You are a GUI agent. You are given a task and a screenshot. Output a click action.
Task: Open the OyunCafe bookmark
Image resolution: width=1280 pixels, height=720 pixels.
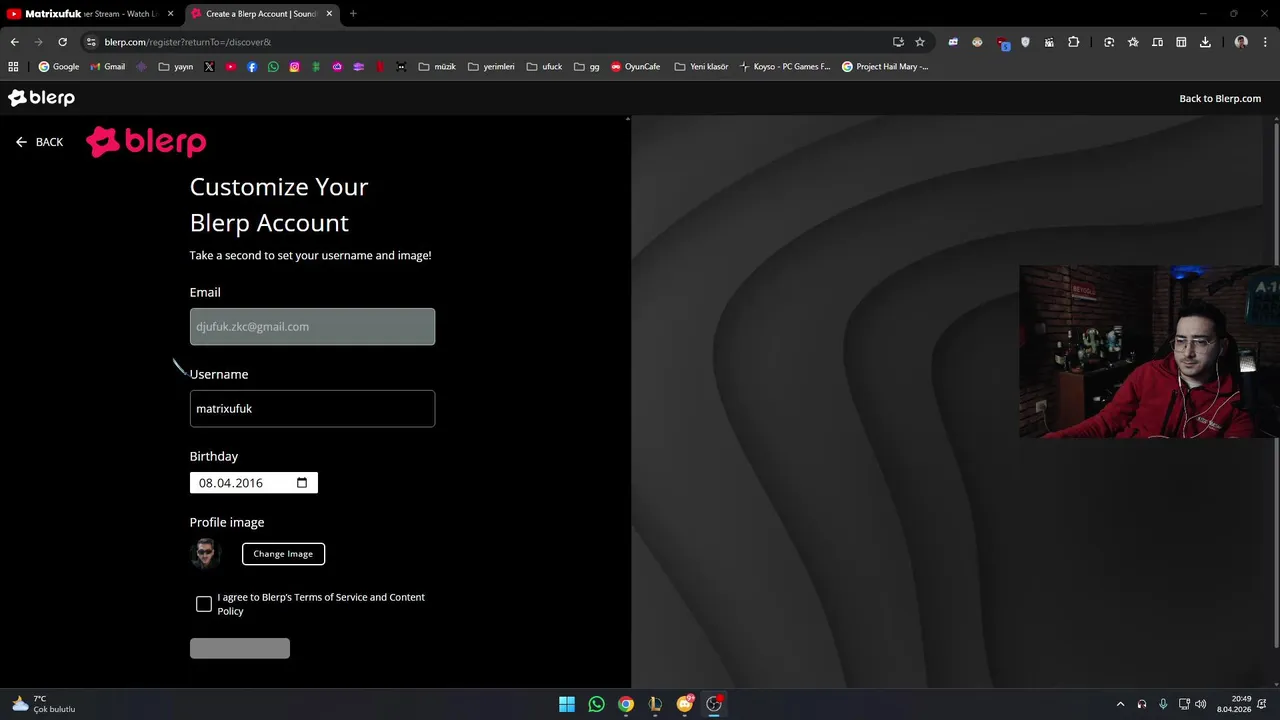click(x=636, y=67)
